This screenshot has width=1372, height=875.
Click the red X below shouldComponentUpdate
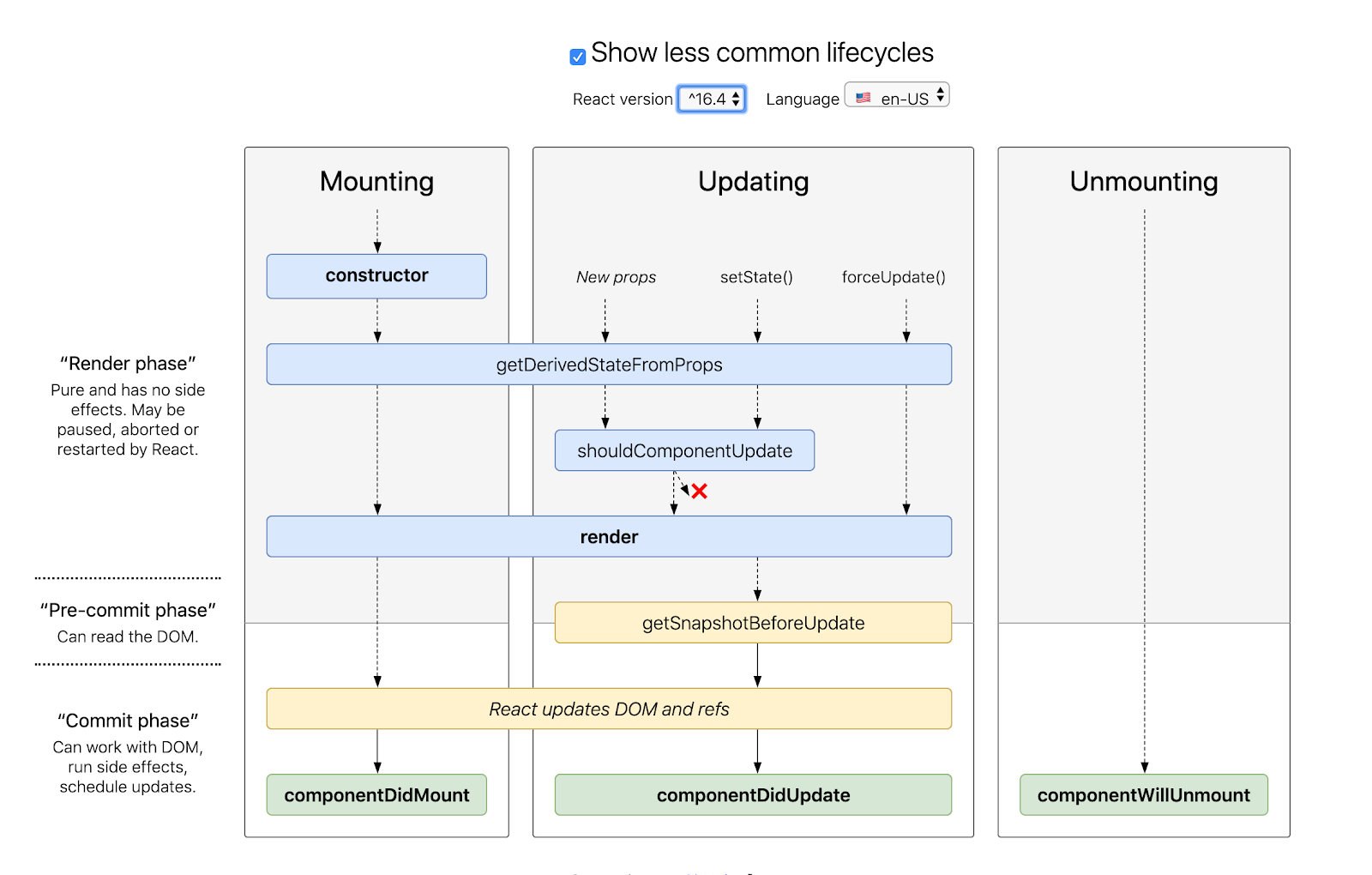tap(699, 492)
